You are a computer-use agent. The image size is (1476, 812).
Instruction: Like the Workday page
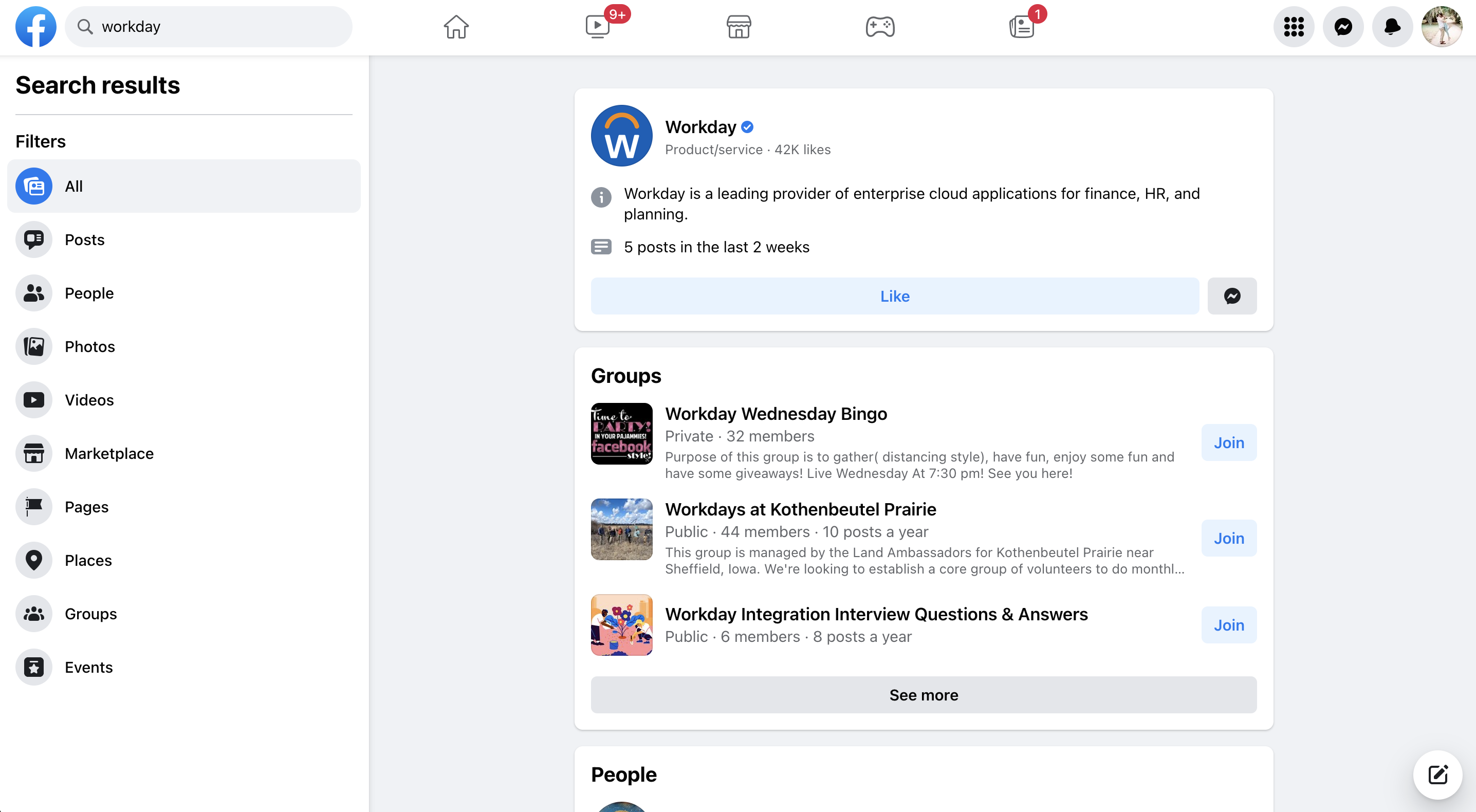[894, 296]
